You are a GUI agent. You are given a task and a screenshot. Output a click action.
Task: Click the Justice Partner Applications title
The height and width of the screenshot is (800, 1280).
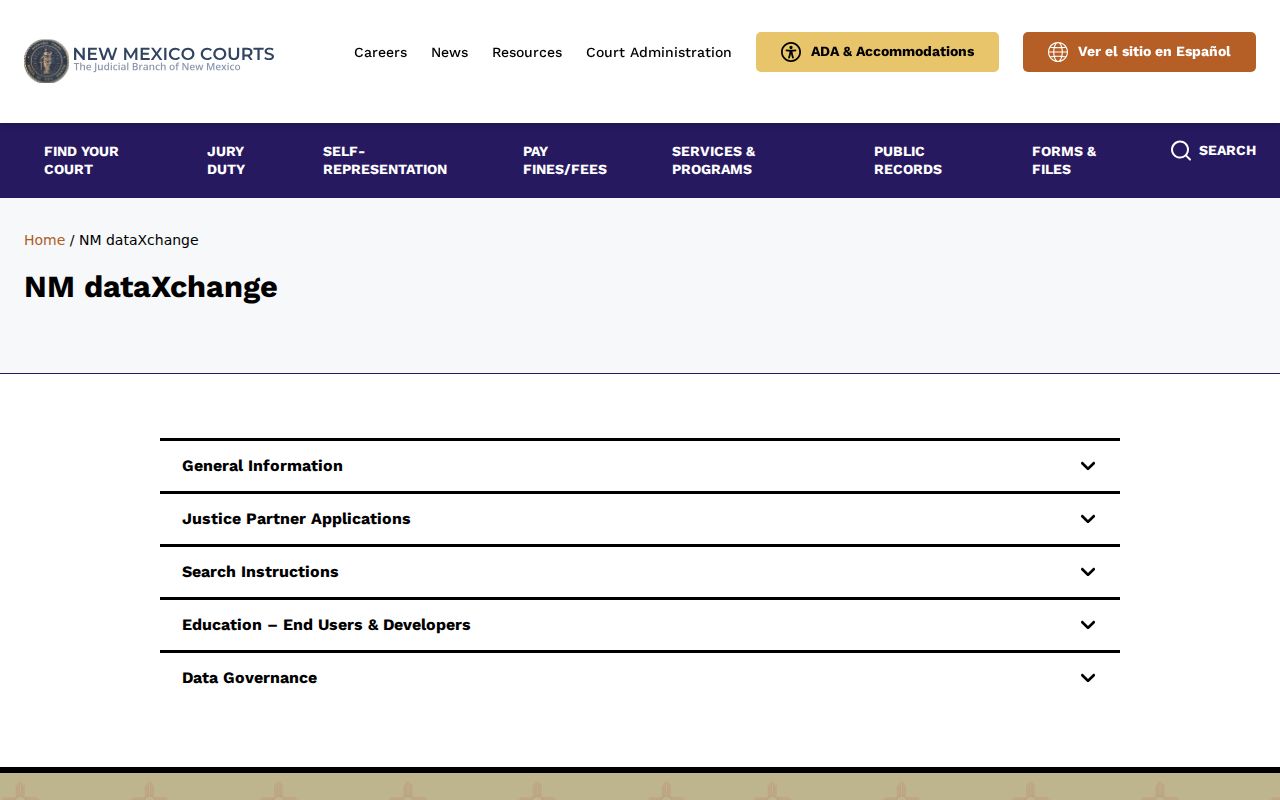(x=296, y=519)
